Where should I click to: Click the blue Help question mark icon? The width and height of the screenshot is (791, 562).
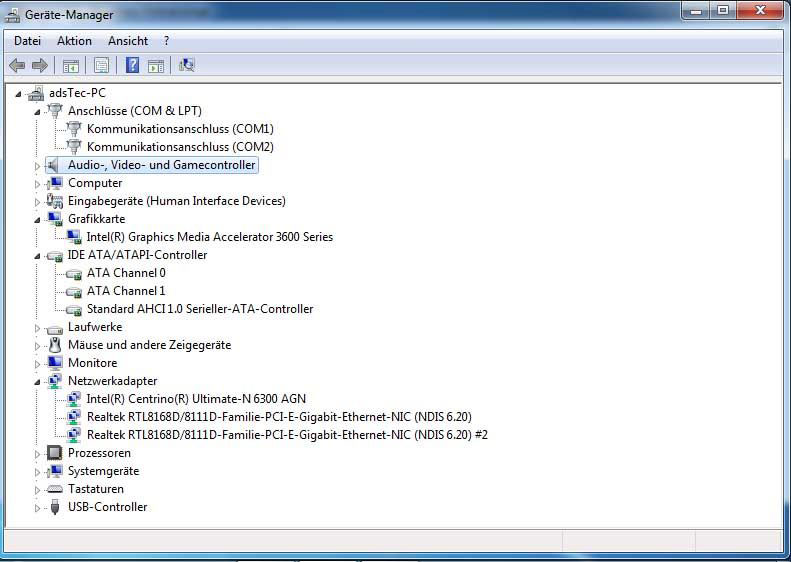pos(132,66)
